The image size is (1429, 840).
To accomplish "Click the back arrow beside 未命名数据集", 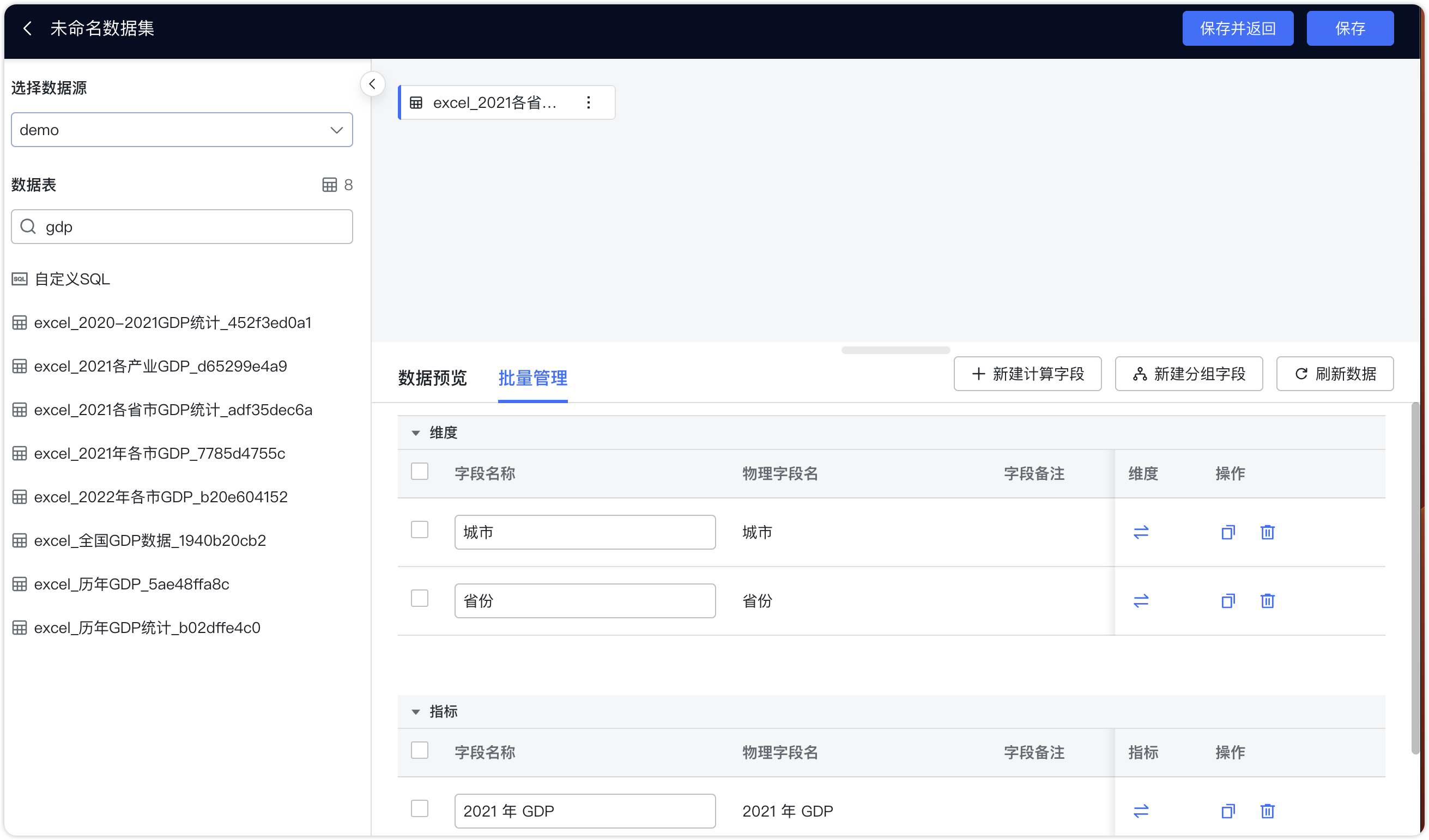I will pyautogui.click(x=27, y=28).
